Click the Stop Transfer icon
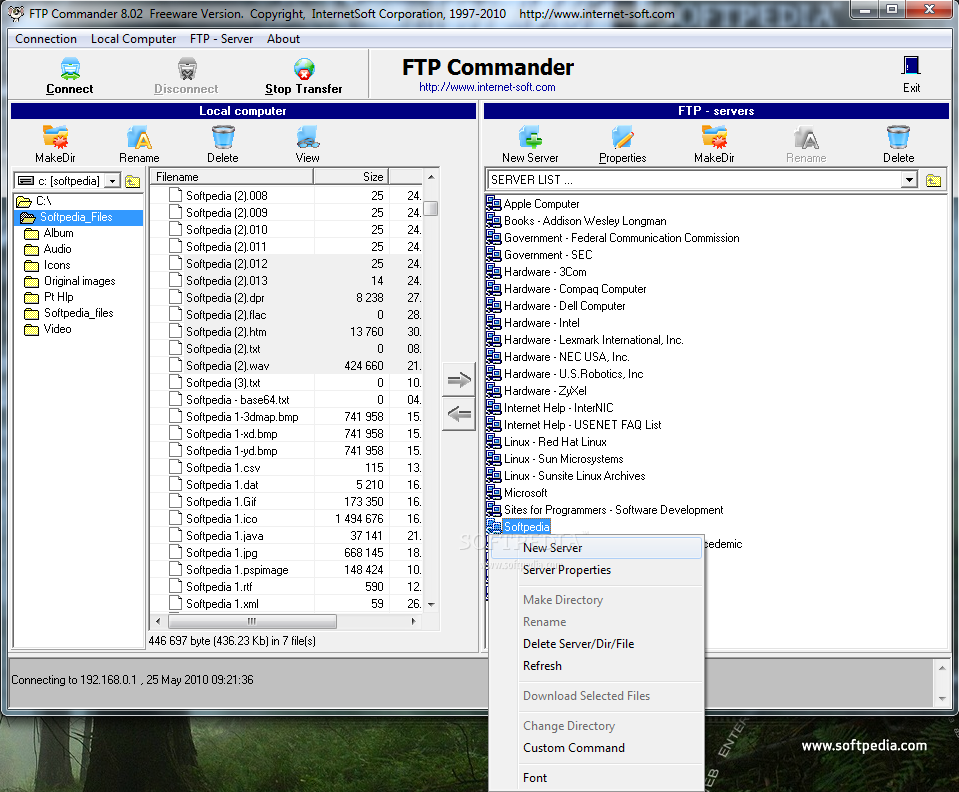 coord(304,68)
